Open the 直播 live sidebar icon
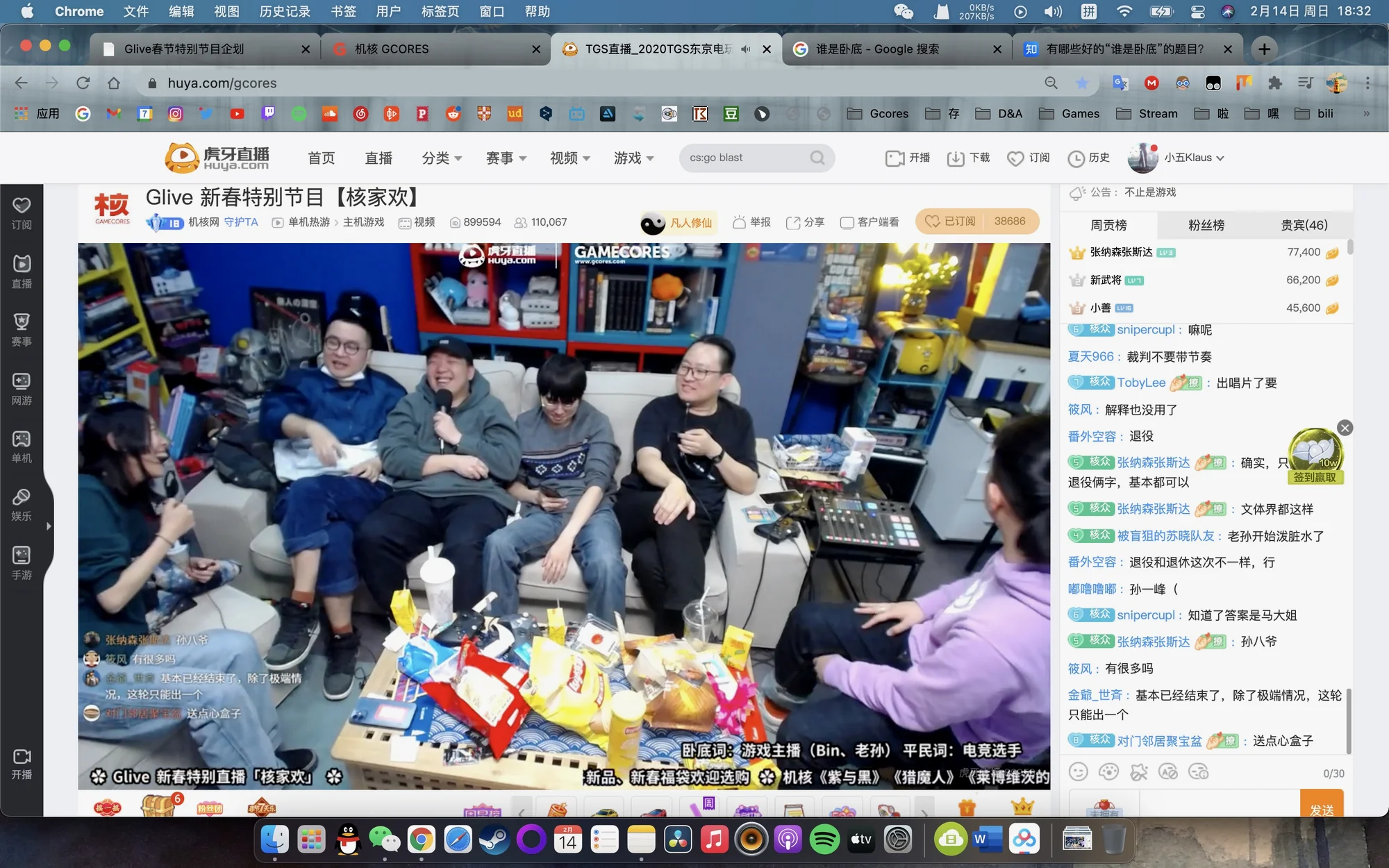Image resolution: width=1389 pixels, height=868 pixels. pos(22,272)
